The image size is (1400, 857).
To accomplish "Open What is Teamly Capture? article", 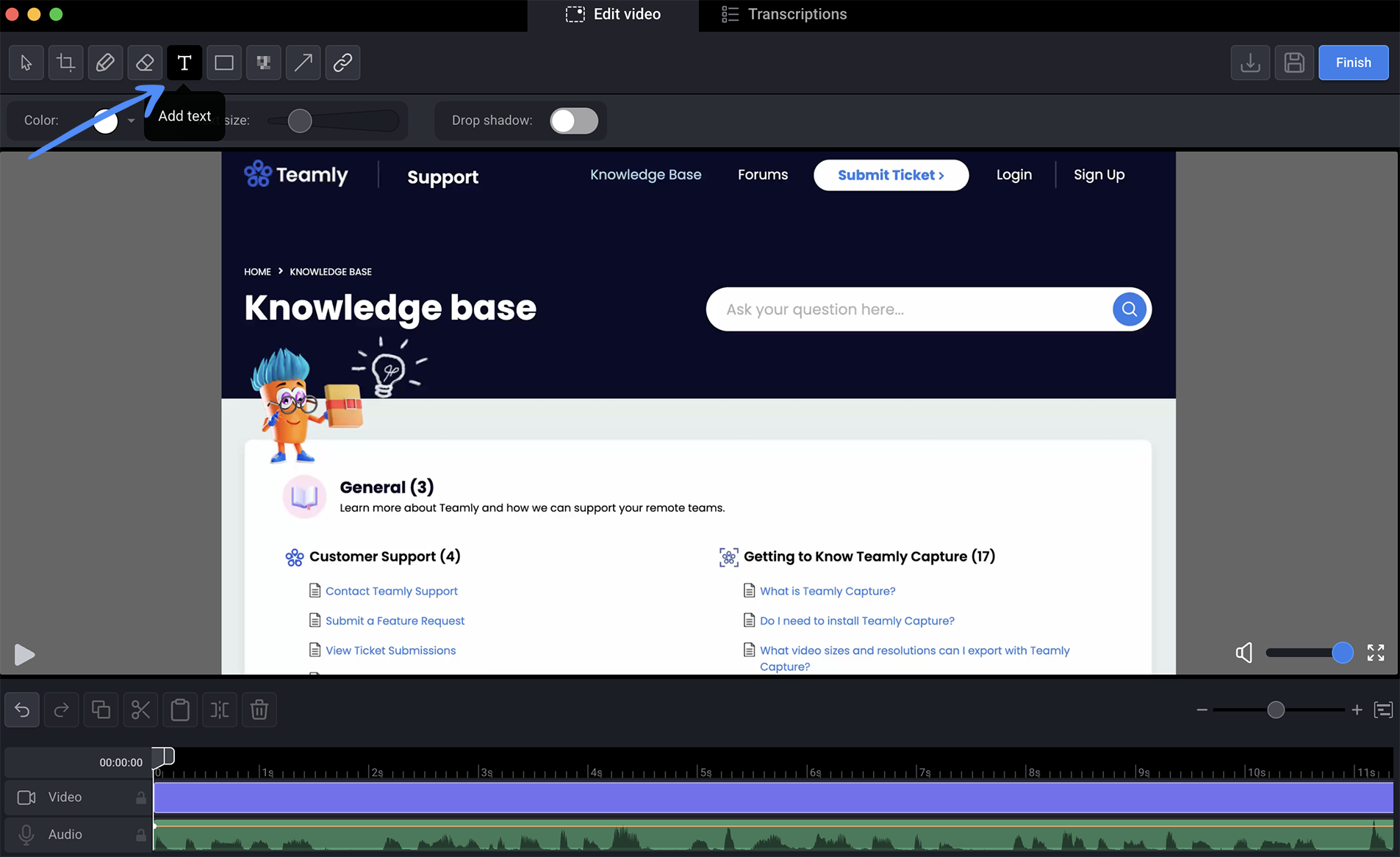I will 828,591.
